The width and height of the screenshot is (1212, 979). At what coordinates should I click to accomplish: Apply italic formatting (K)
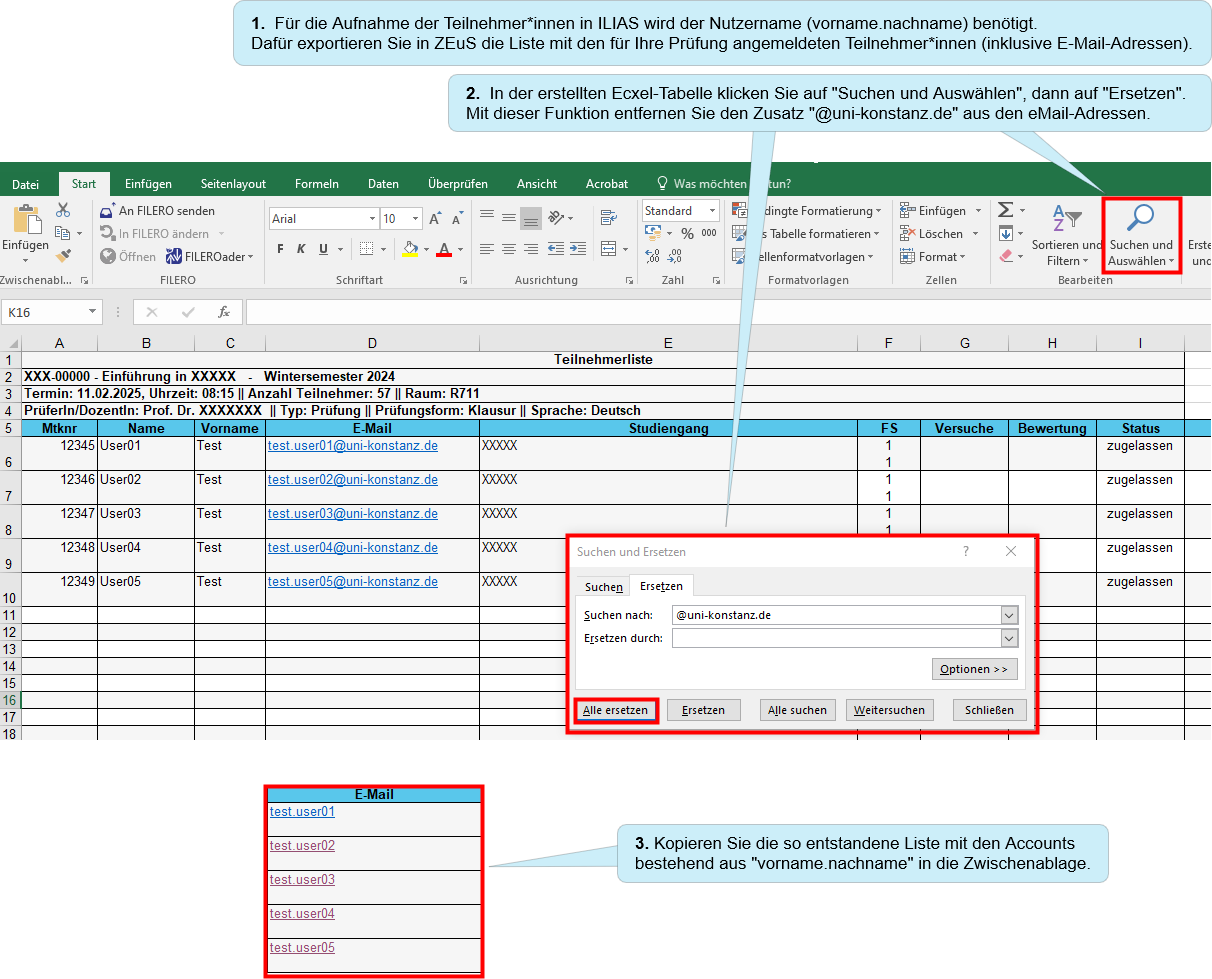(302, 249)
